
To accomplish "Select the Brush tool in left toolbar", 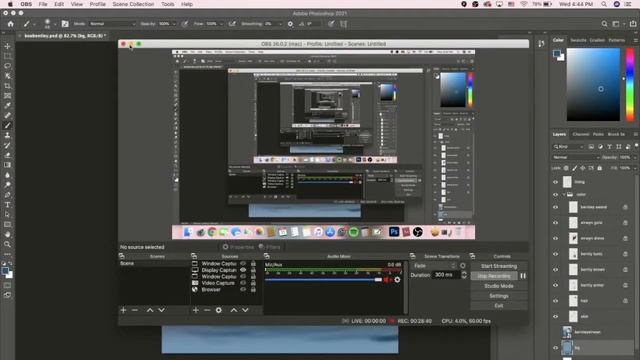I will pyautogui.click(x=7, y=125).
